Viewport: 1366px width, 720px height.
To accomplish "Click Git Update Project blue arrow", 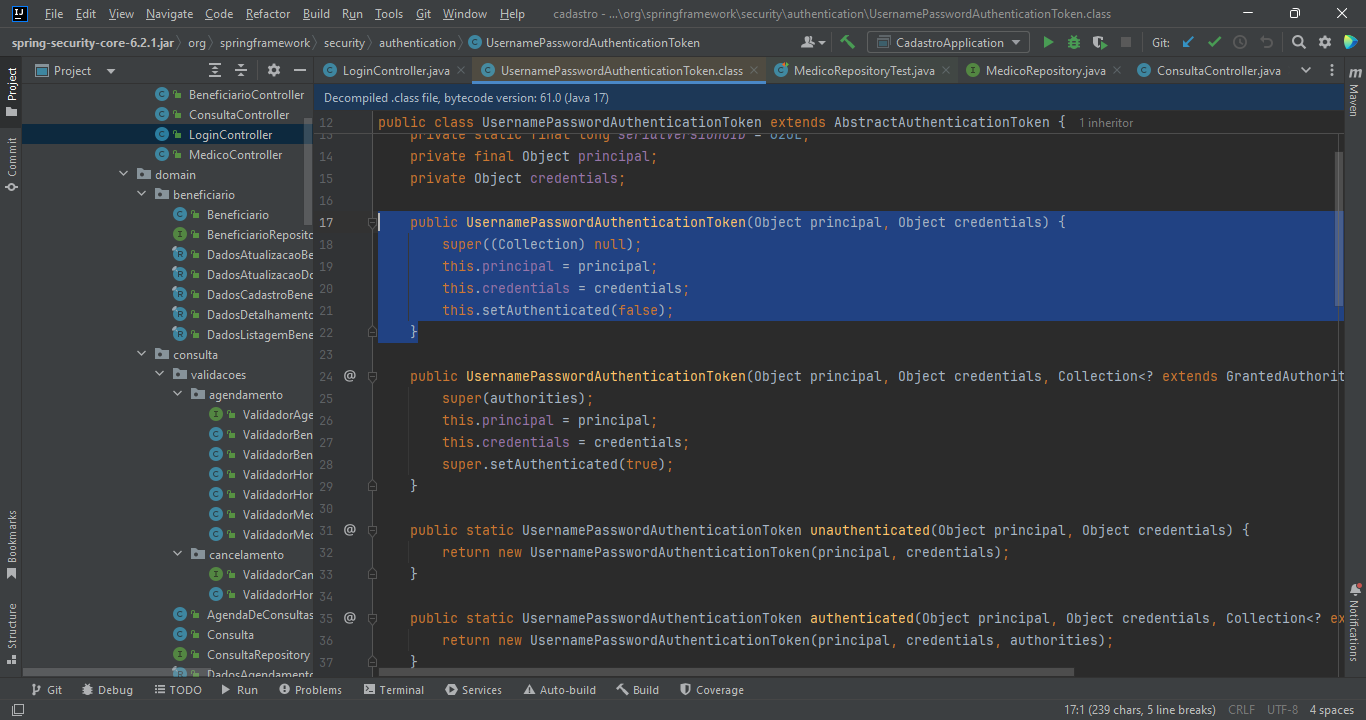I will pyautogui.click(x=1188, y=42).
